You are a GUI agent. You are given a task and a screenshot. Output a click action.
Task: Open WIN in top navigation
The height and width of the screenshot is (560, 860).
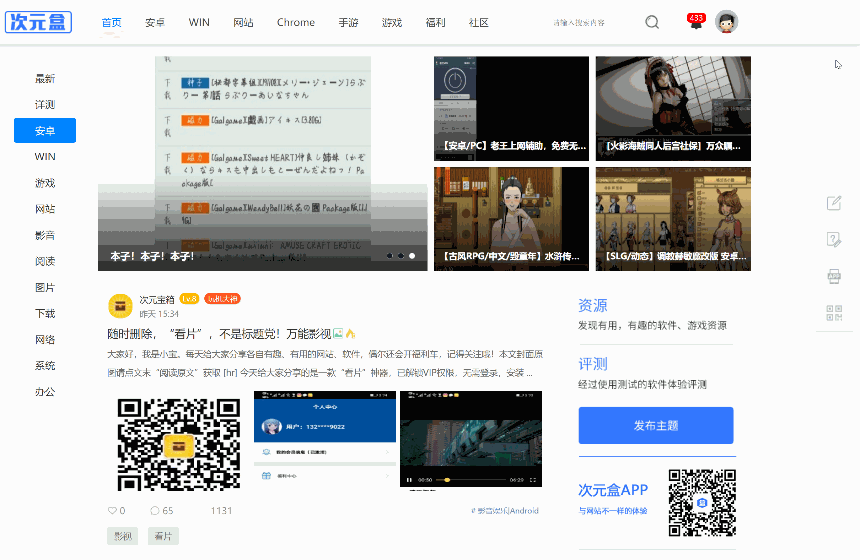click(x=199, y=22)
